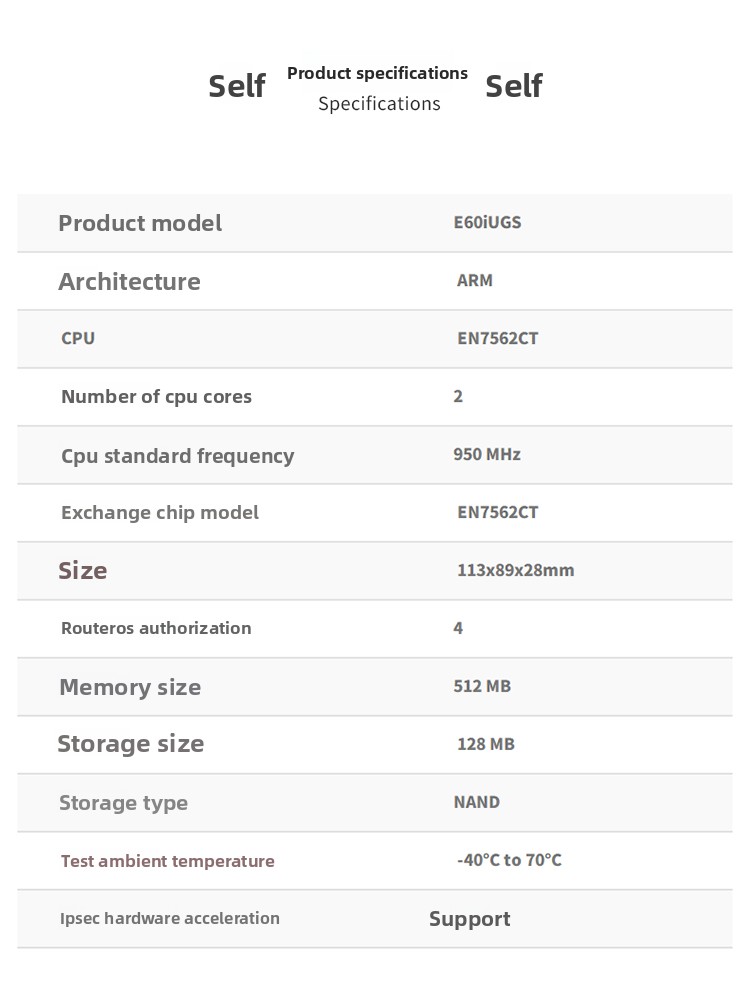Image resolution: width=750 pixels, height=1000 pixels.
Task: Select the 950 MHz frequency value
Action: pos(487,454)
